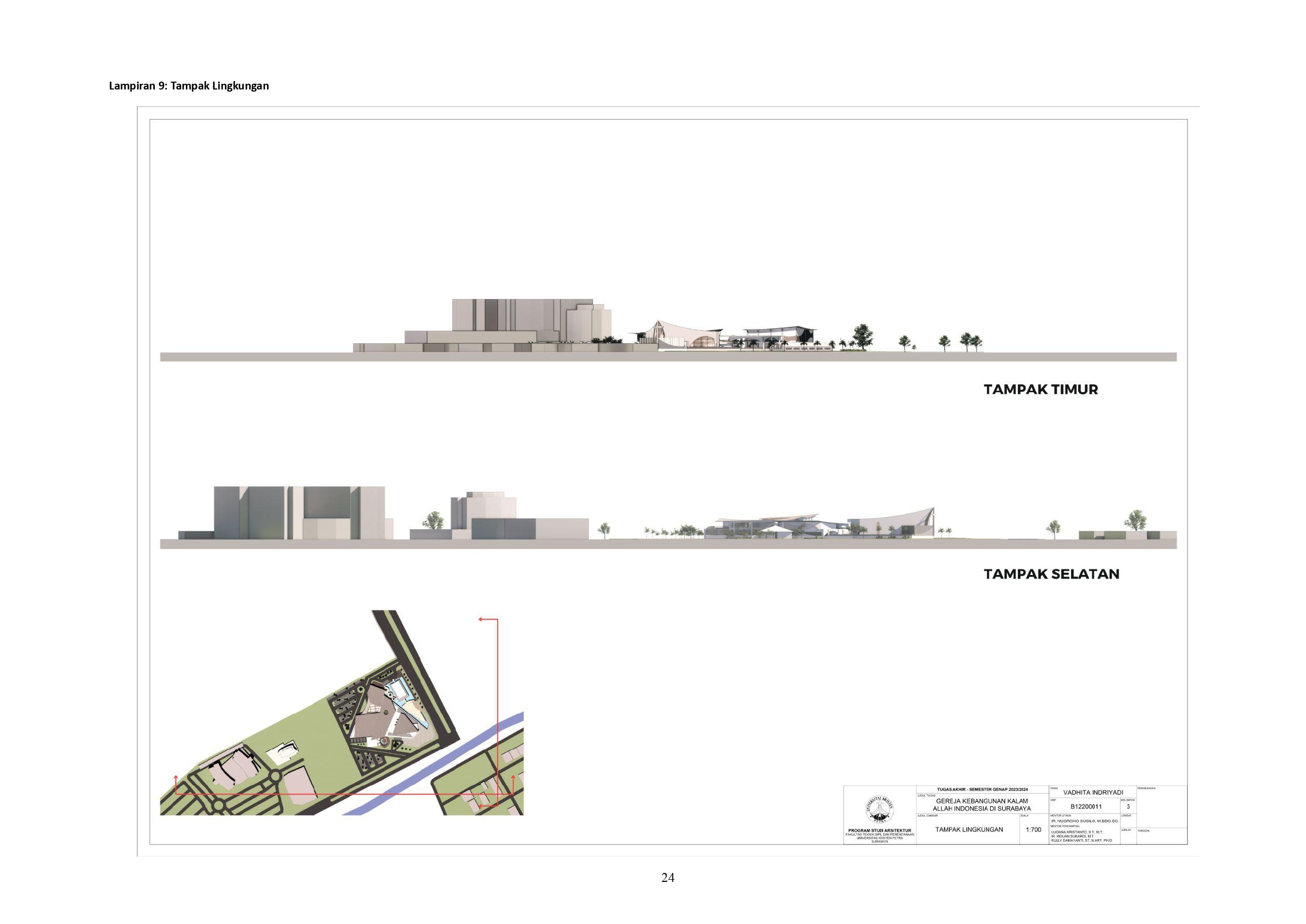1306x924 pixels.
Task: Click the name VADHITA INDRIYADI
Action: pyautogui.click(x=1093, y=792)
